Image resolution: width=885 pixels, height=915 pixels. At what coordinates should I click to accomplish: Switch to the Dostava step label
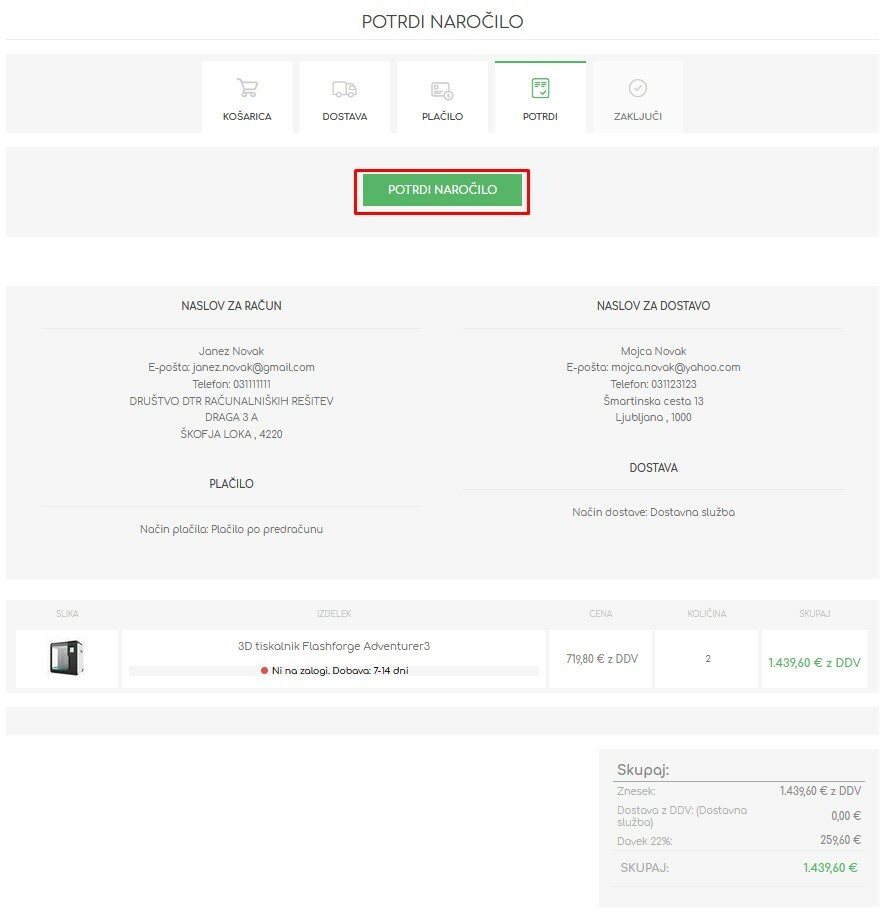(x=344, y=117)
